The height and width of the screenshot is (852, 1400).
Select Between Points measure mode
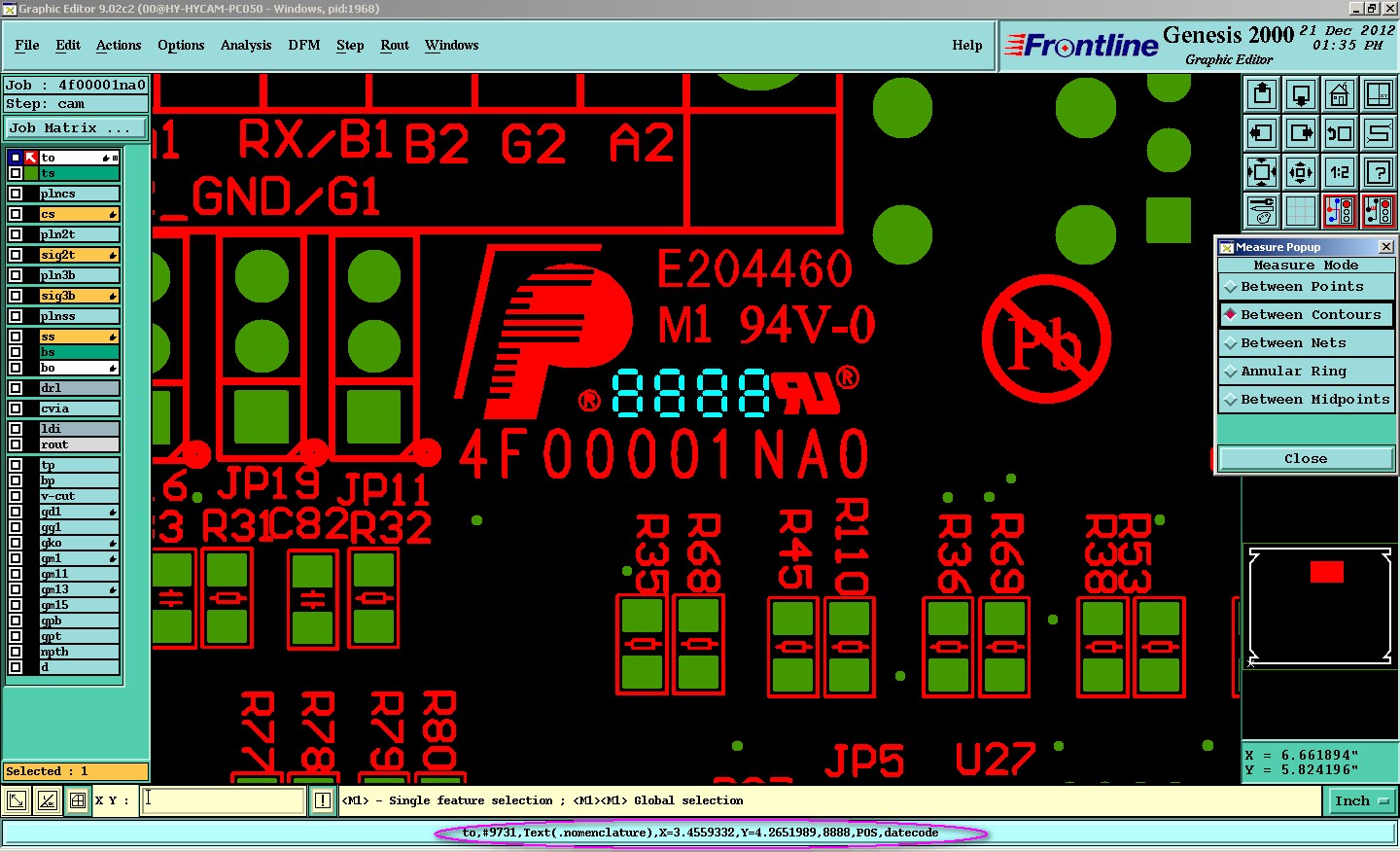pos(1306,287)
